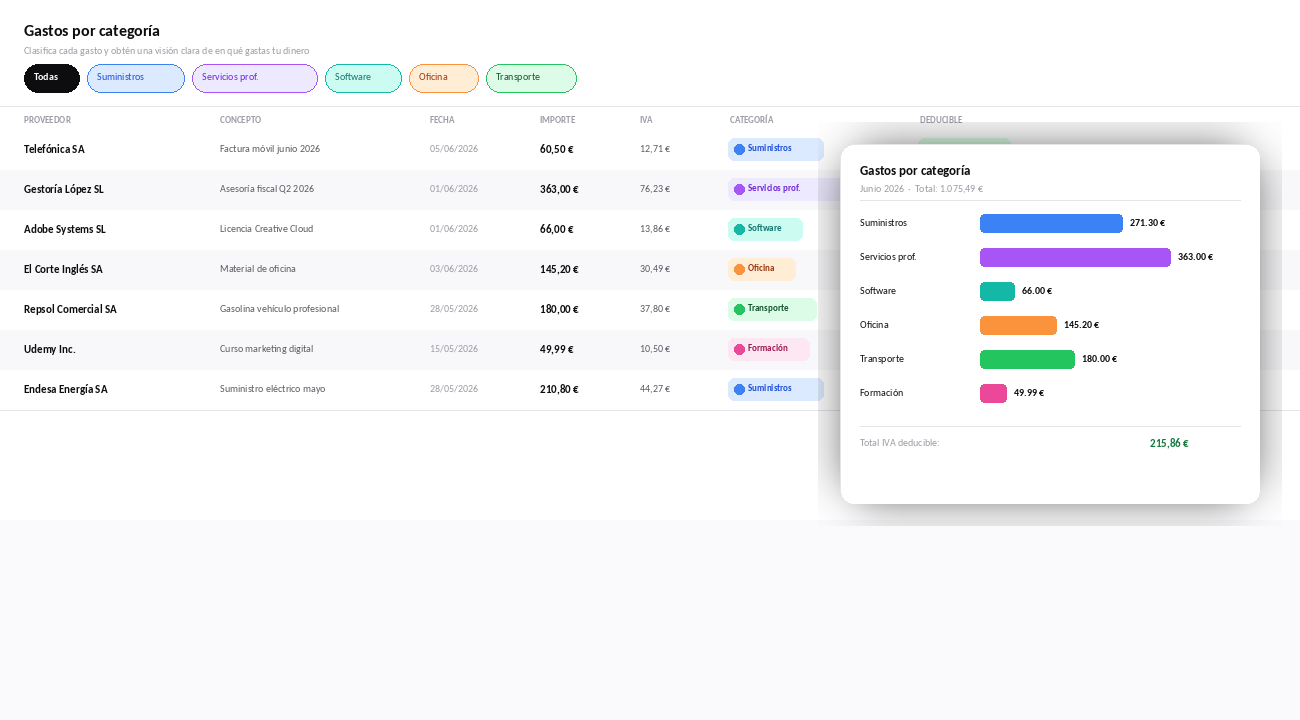This screenshot has width=1300, height=720.
Task: Click the blue Suministros chart bar
Action: coord(1051,223)
